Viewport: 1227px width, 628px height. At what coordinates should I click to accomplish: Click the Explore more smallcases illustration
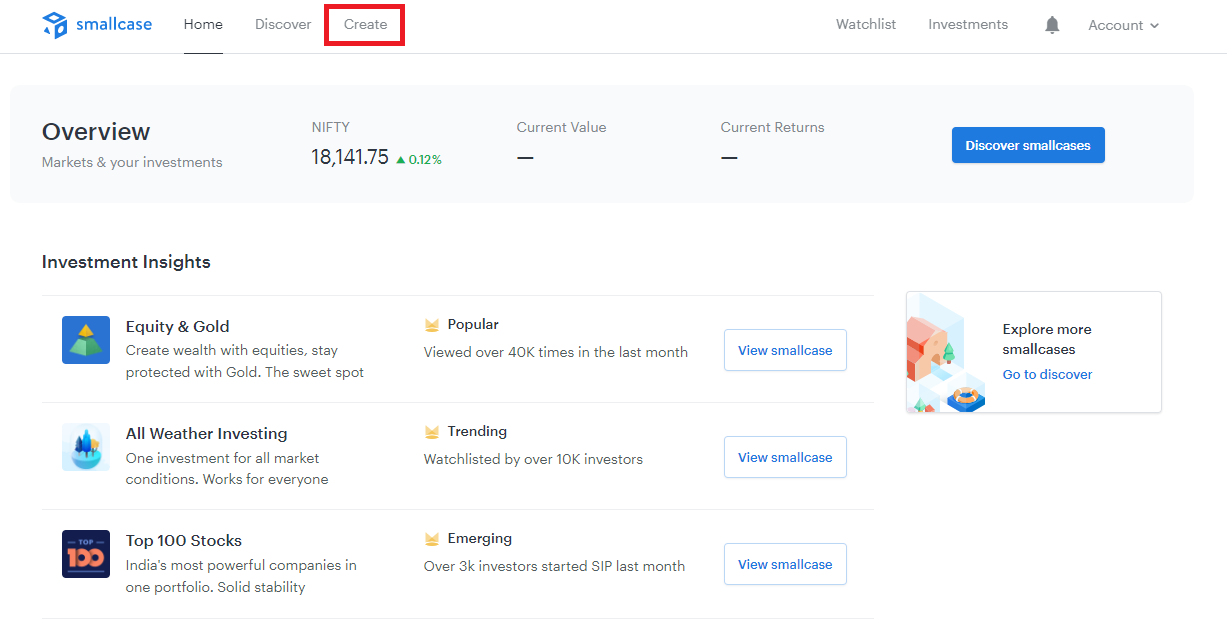[946, 353]
